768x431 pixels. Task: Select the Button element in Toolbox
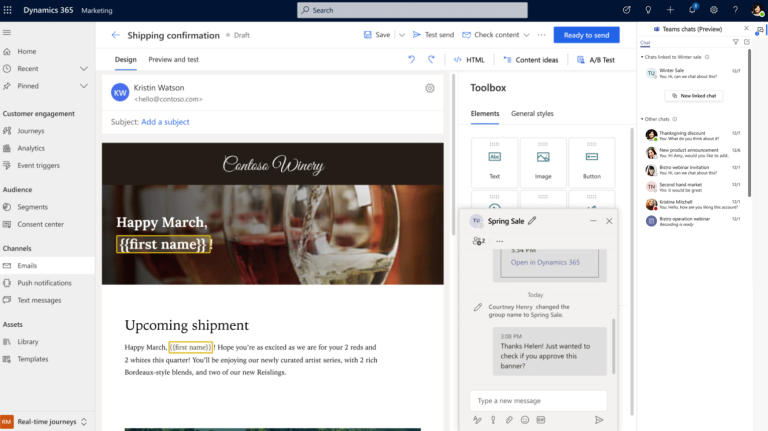(x=592, y=163)
